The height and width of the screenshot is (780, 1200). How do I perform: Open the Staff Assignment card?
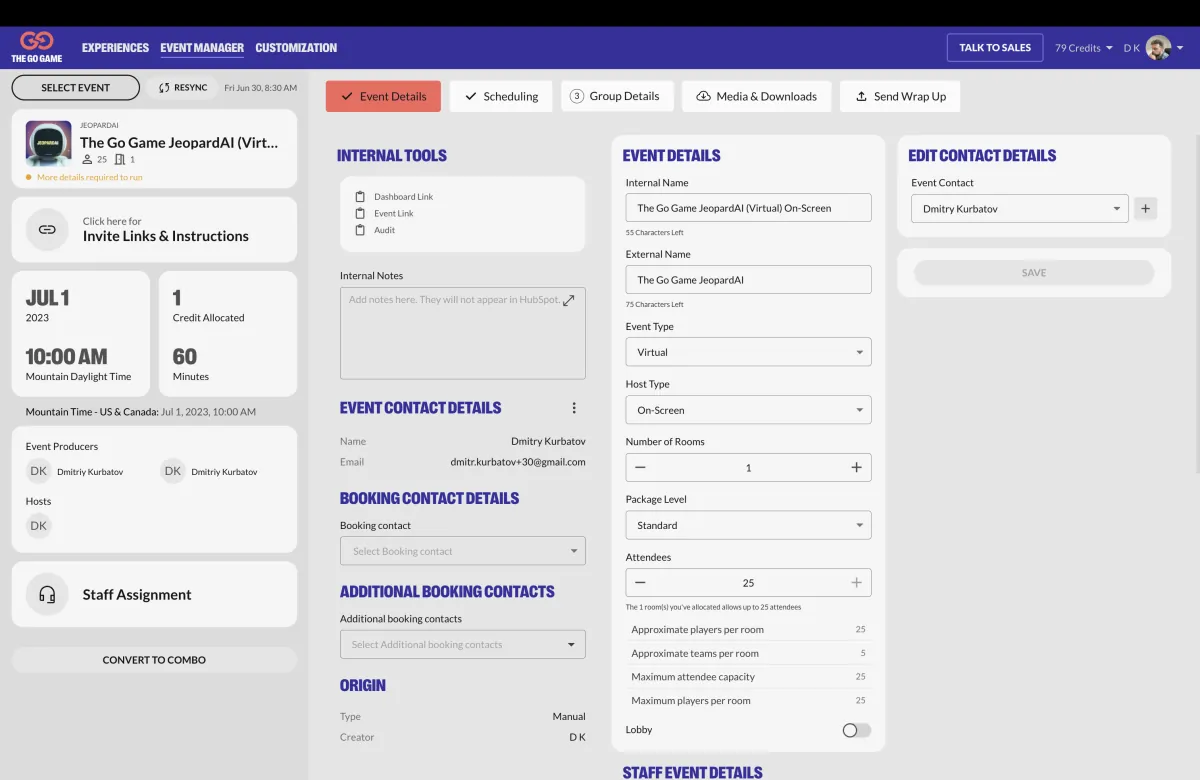(154, 594)
